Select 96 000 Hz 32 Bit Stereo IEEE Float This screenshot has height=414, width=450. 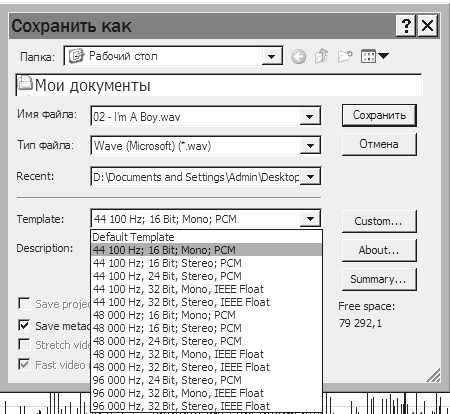[x=206, y=406]
